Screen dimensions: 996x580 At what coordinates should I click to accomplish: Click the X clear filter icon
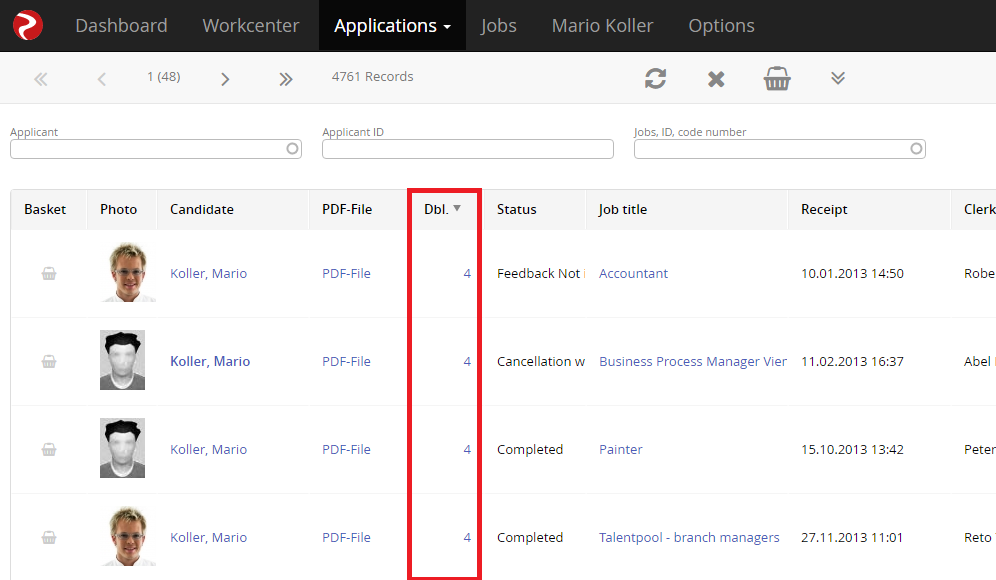click(716, 79)
